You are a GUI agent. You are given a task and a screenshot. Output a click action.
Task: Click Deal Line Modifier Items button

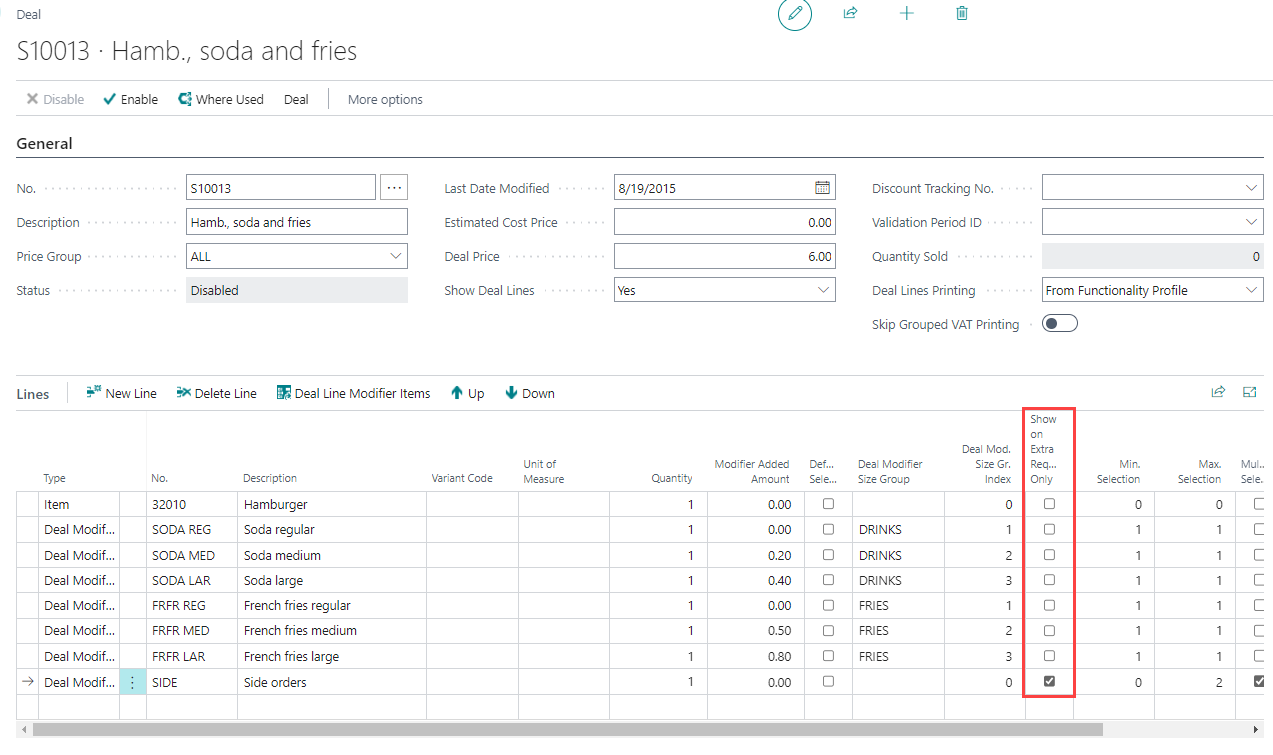[x=353, y=394]
